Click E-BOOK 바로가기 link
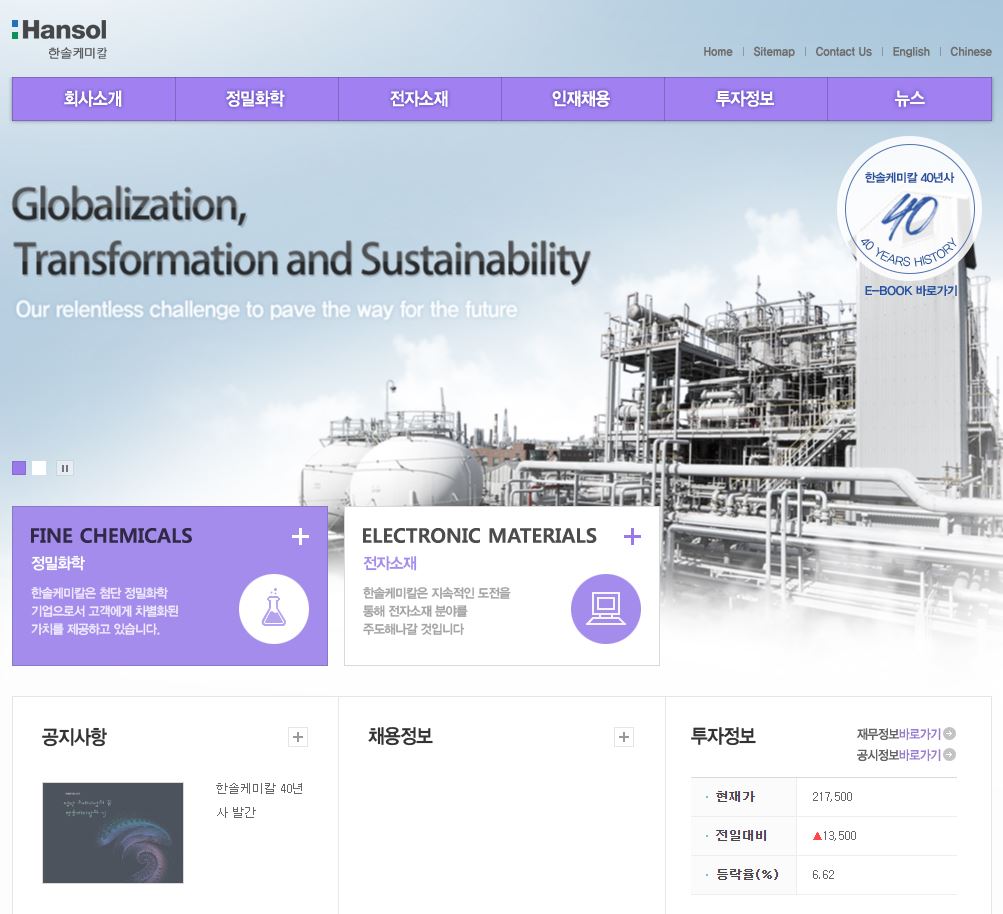This screenshot has height=914, width=1003. [x=911, y=290]
